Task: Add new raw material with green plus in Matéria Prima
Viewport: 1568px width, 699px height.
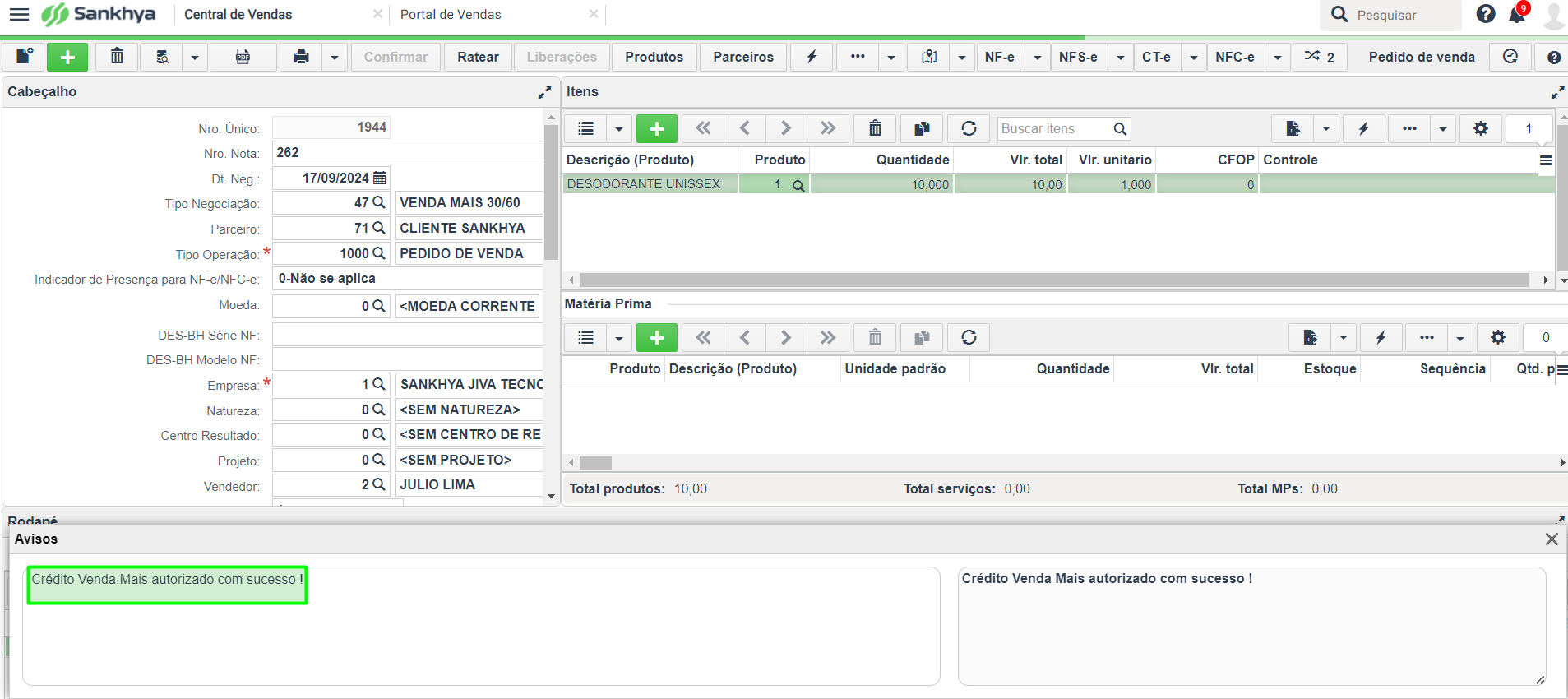Action: pos(657,337)
